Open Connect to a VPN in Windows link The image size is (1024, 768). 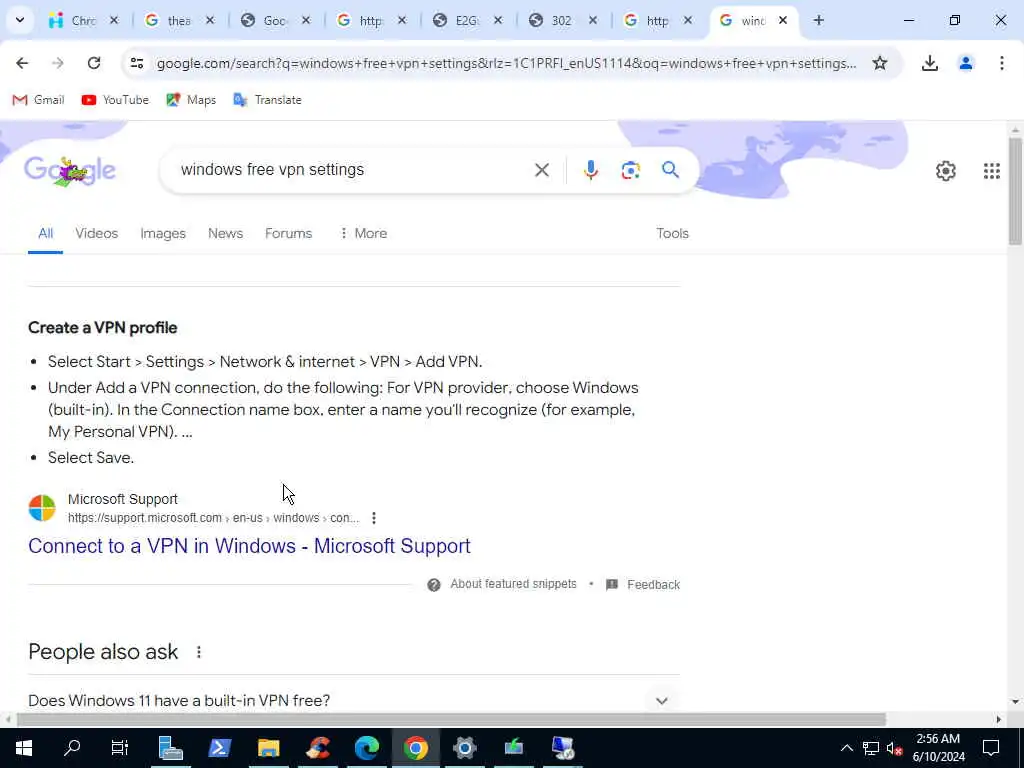[249, 546]
